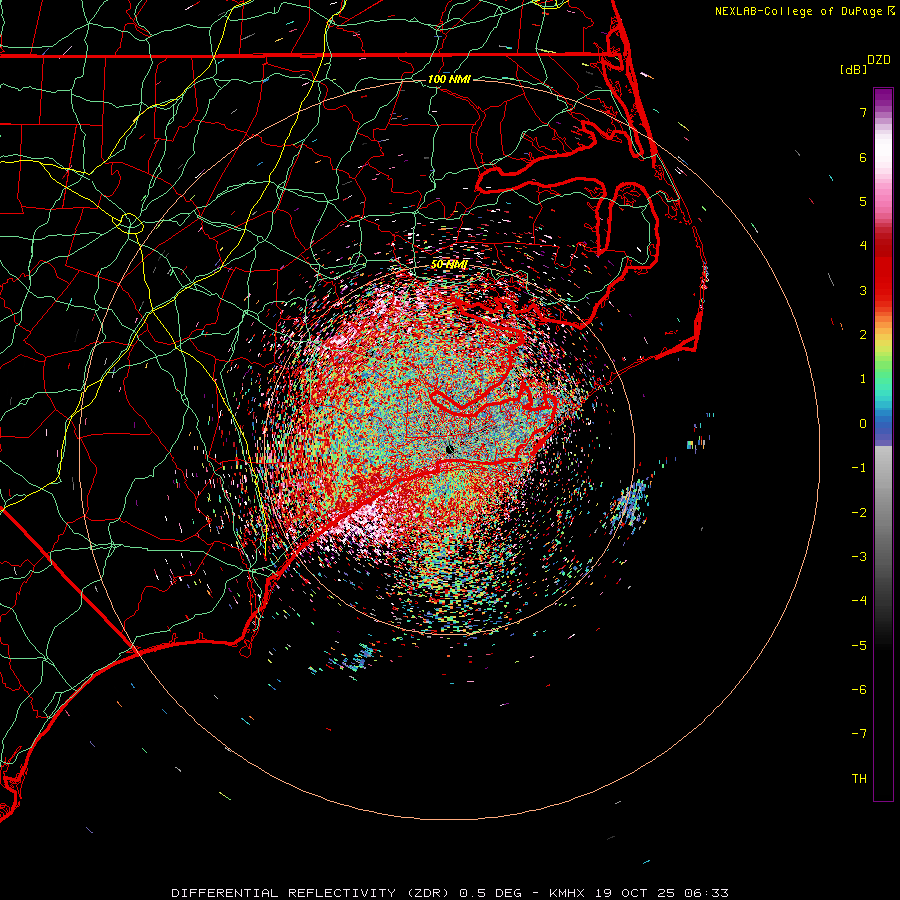Click the DIFFERENTIAL REFLECTIVITY (ZDR) 0.5 DEG KMHX caption
The width and height of the screenshot is (900, 900).
click(x=449, y=893)
